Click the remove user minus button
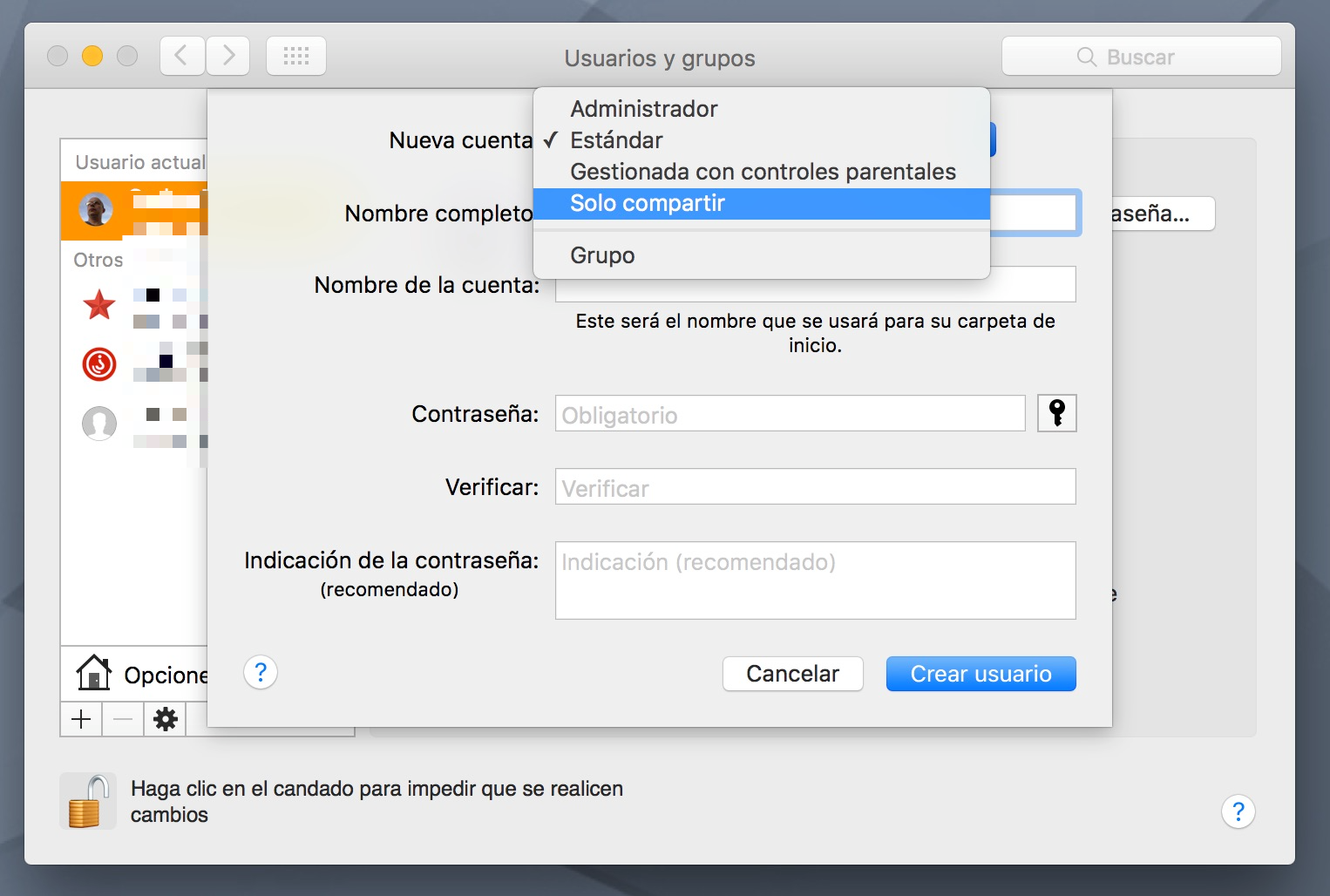Viewport: 1330px width, 896px height. click(123, 719)
